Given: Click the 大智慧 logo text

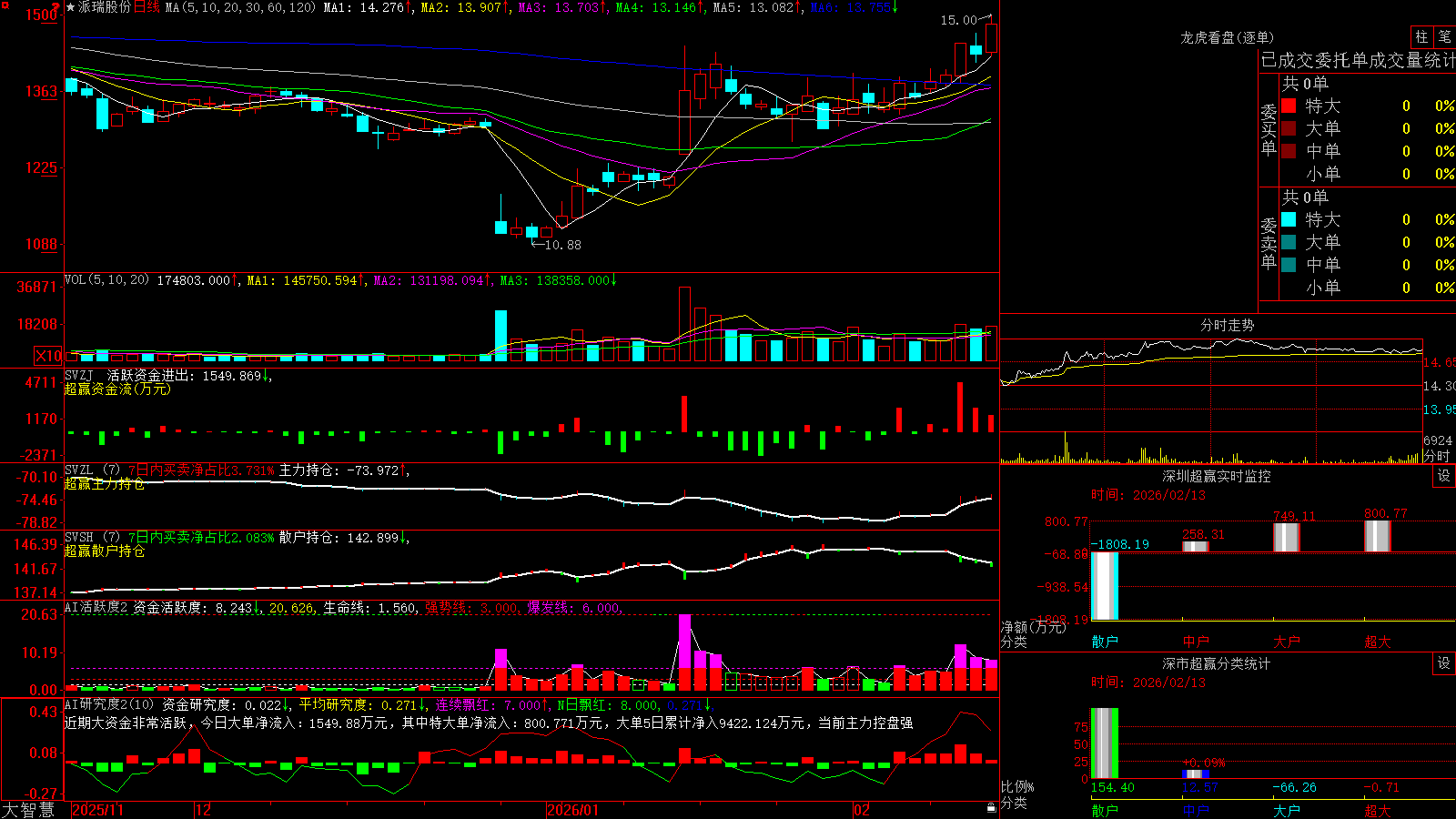Looking at the screenshot, I should pyautogui.click(x=28, y=810).
